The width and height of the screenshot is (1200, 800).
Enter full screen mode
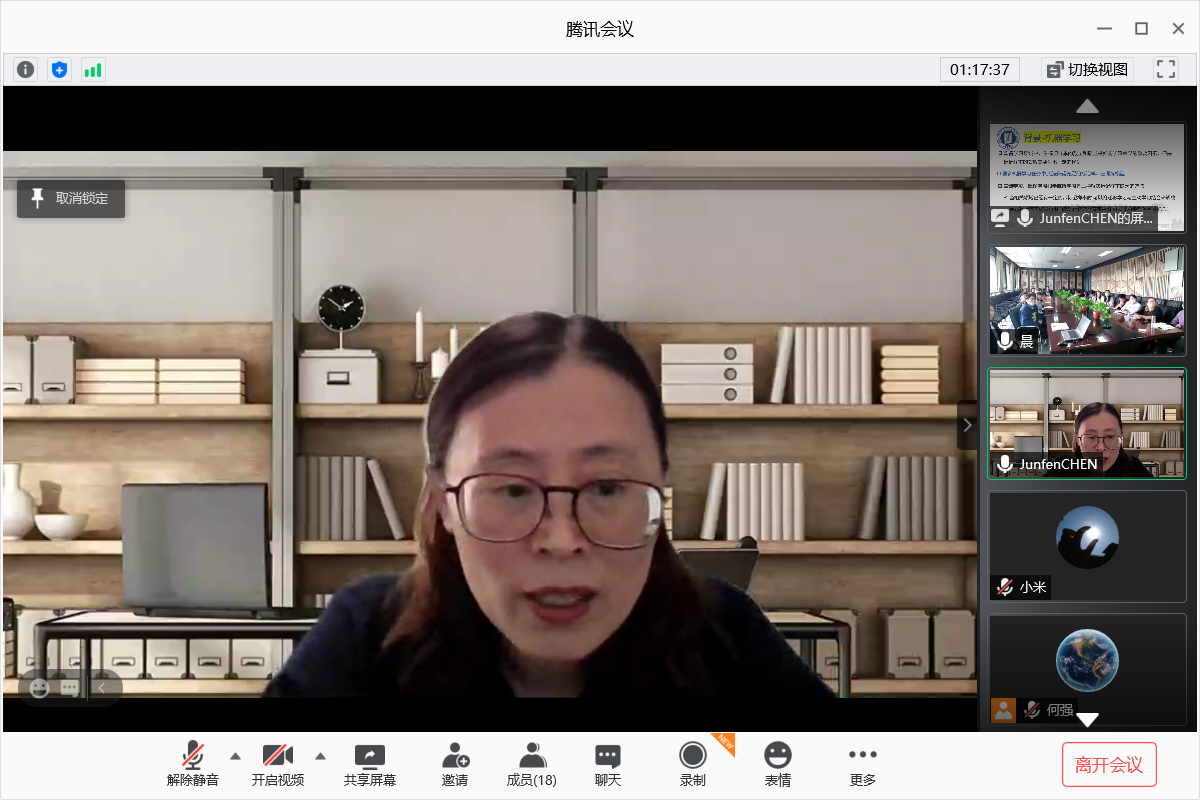point(1165,69)
